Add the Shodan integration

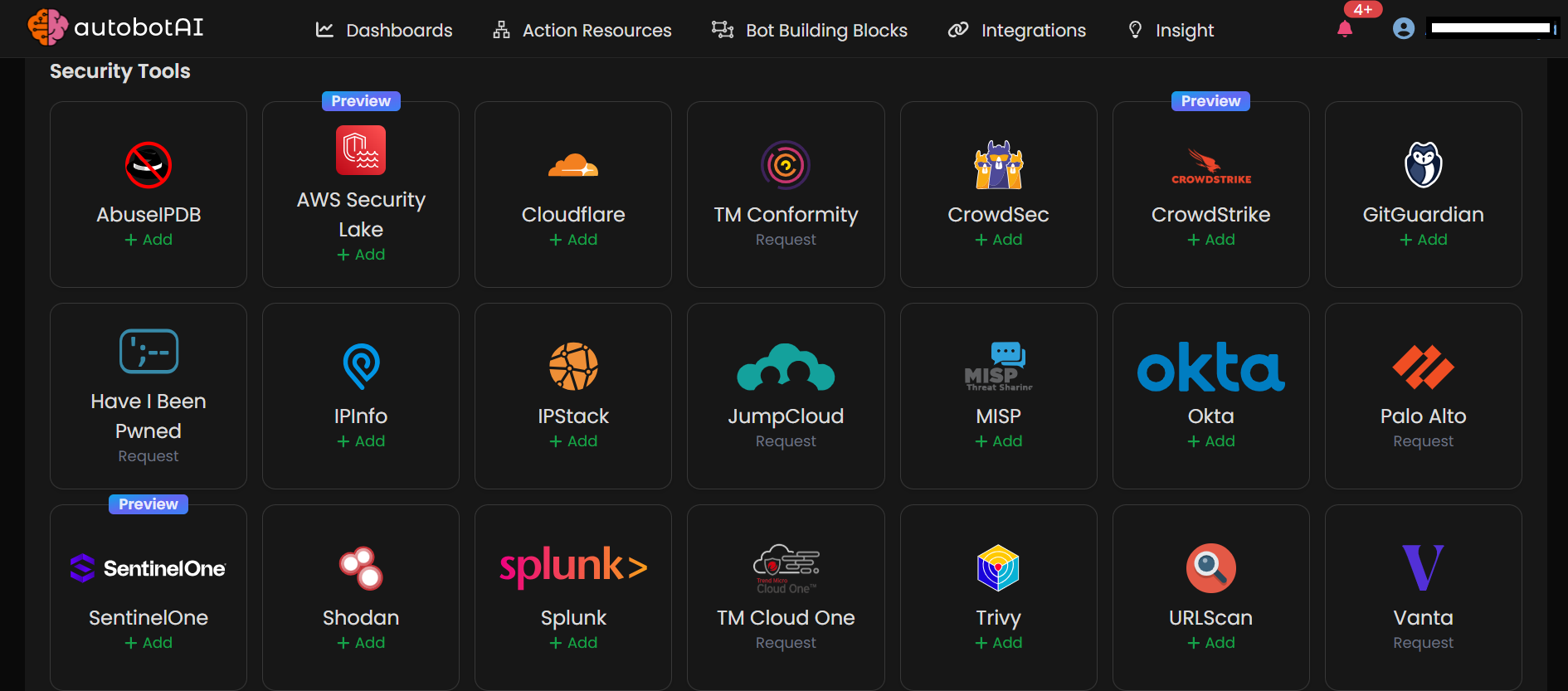[x=361, y=643]
